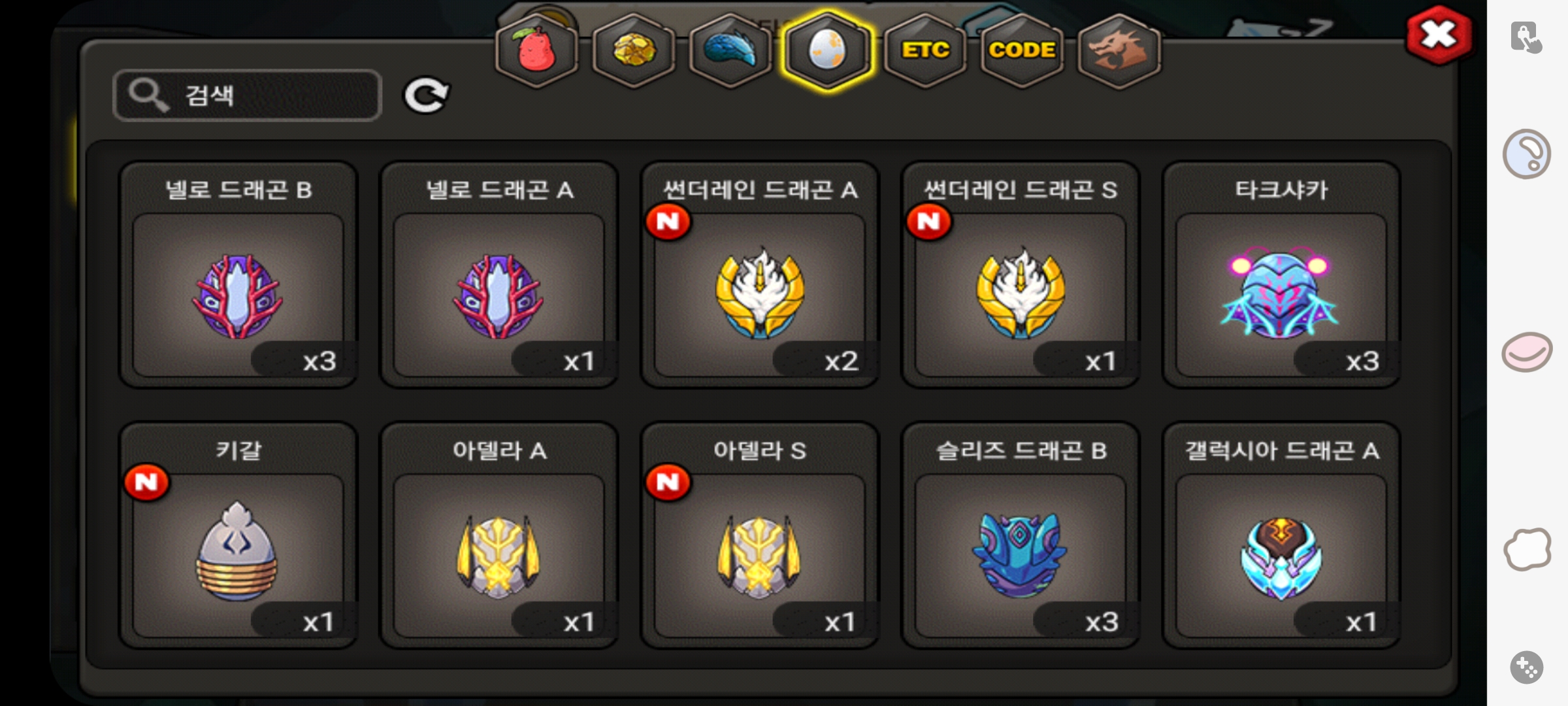Image resolution: width=1568 pixels, height=706 pixels.
Task: Pick the 타크샤카 egg item
Action: click(x=1281, y=275)
